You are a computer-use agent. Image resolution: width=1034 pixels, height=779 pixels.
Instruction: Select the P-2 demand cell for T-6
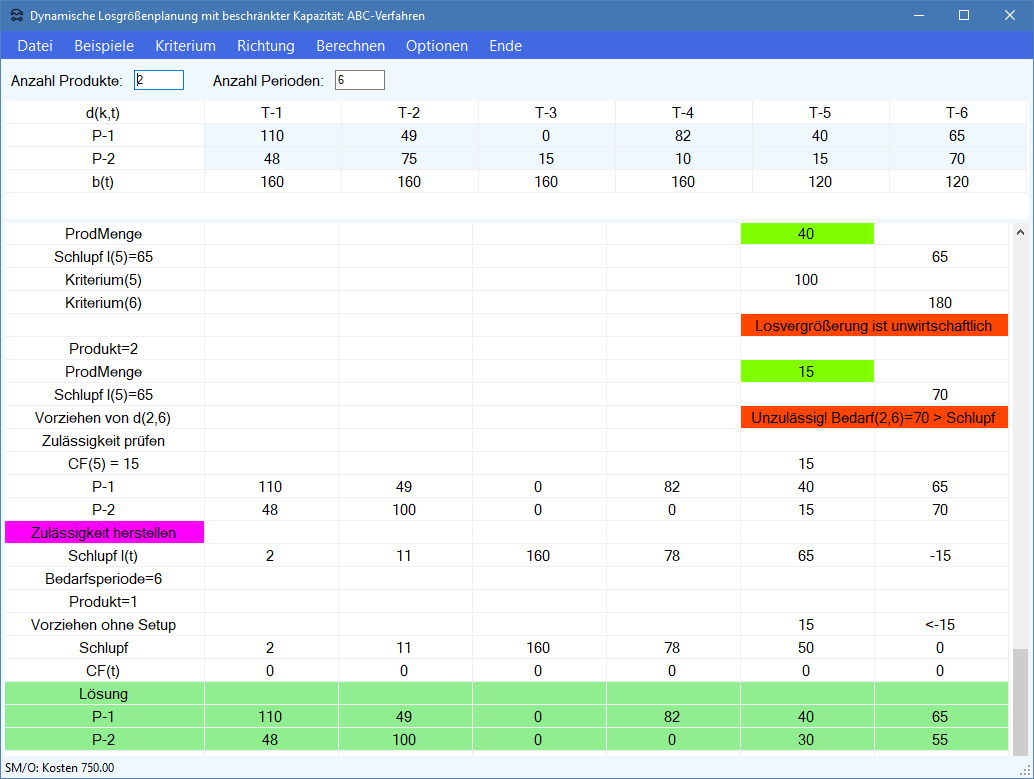coord(957,159)
